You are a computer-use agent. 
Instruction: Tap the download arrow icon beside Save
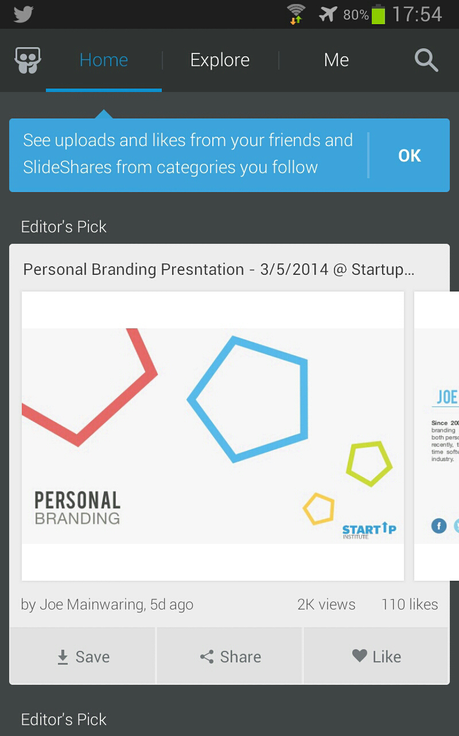(x=62, y=657)
